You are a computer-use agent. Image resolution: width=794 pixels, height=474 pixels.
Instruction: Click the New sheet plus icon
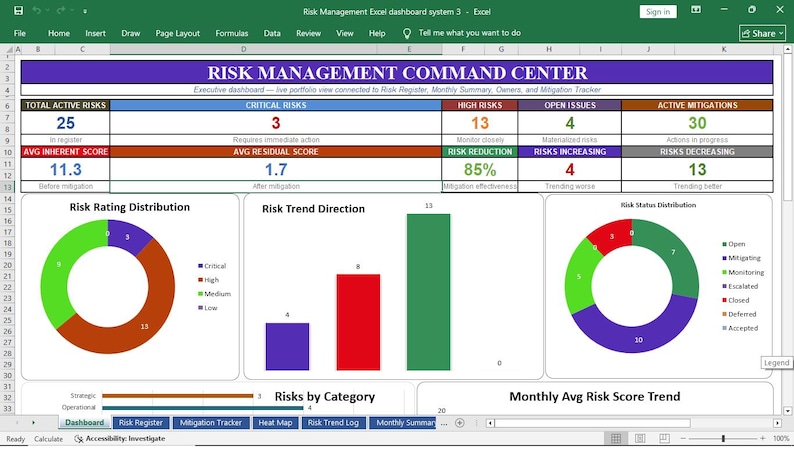(459, 423)
